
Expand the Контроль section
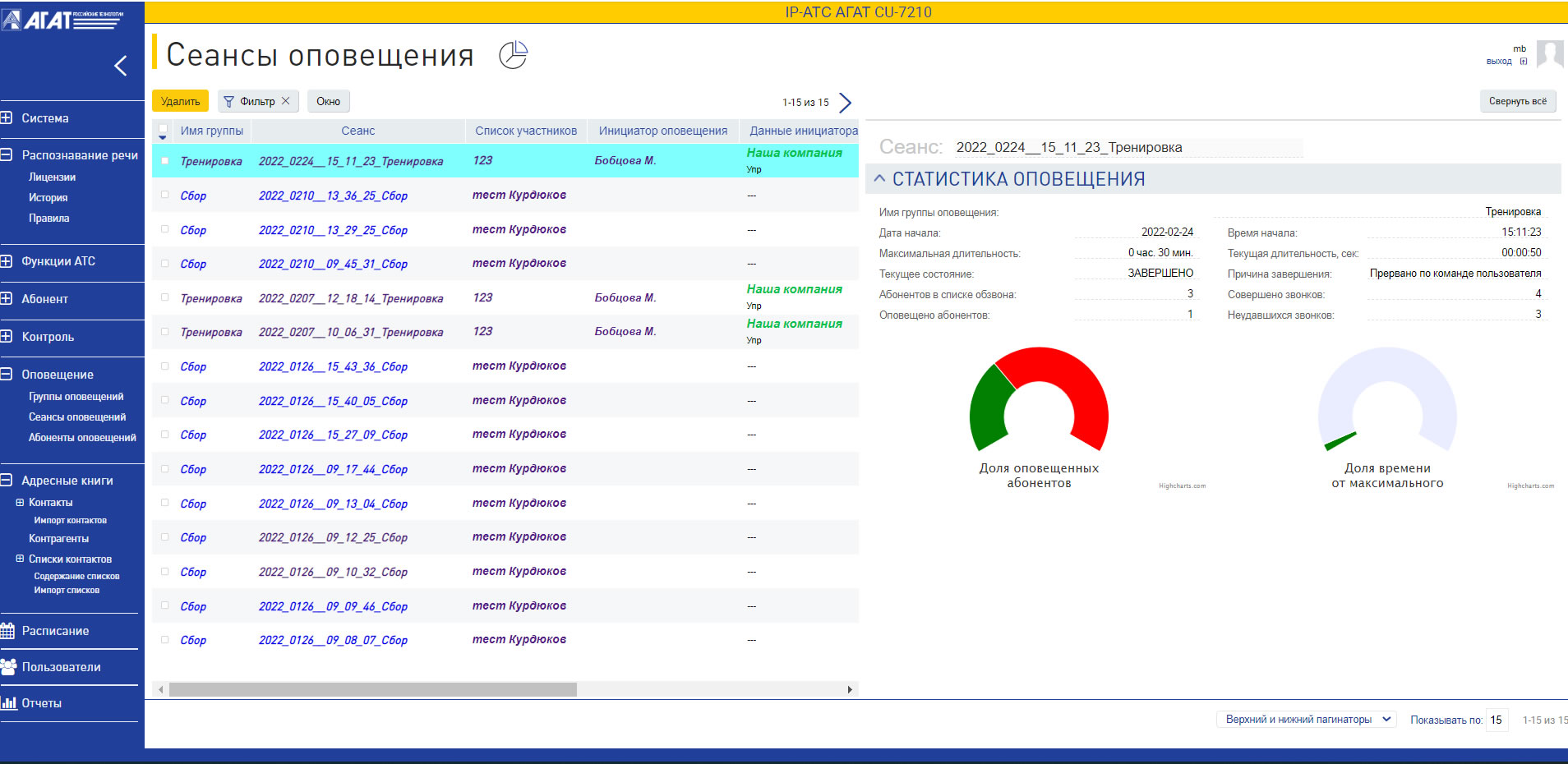click(x=6, y=336)
